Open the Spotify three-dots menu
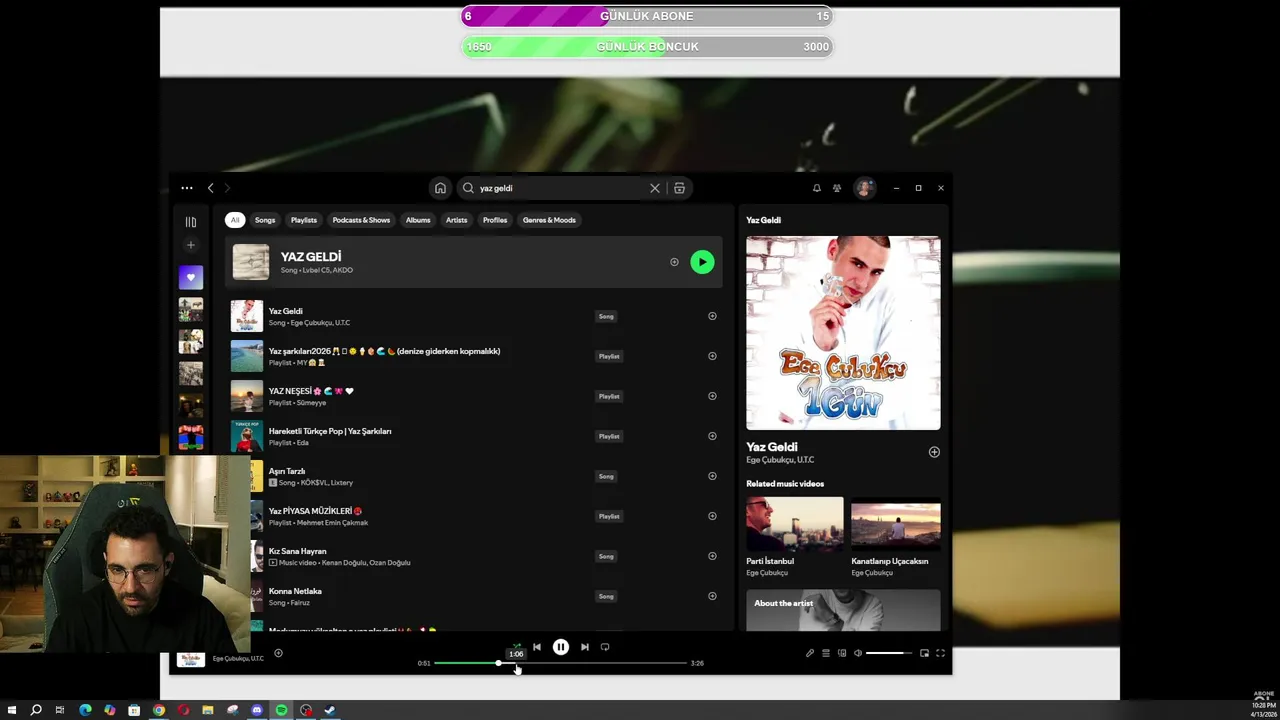 tap(187, 188)
